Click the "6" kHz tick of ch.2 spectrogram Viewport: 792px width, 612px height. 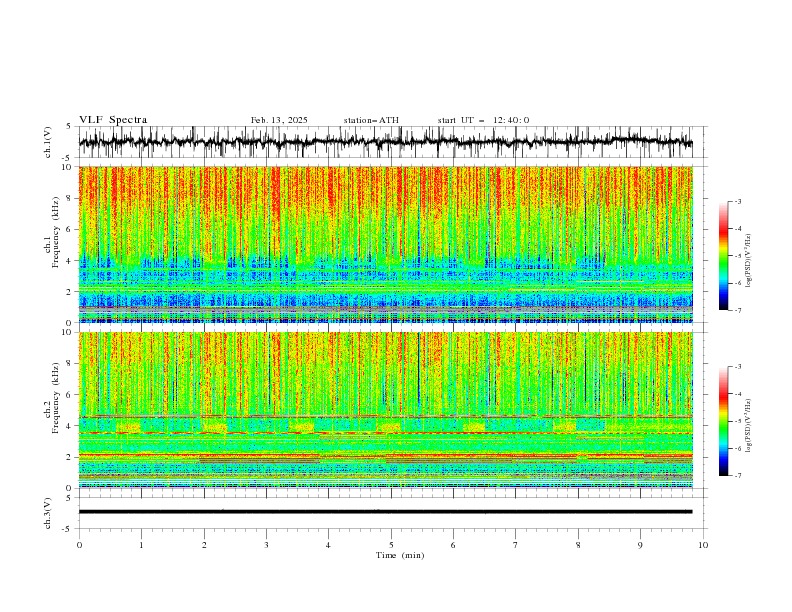[70, 395]
